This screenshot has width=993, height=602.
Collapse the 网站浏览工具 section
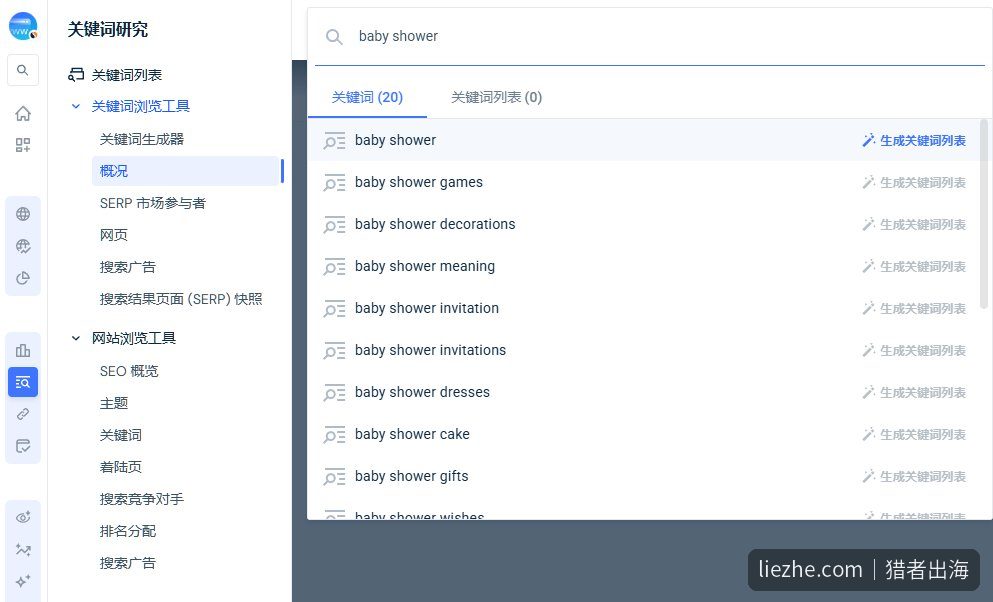(x=75, y=338)
